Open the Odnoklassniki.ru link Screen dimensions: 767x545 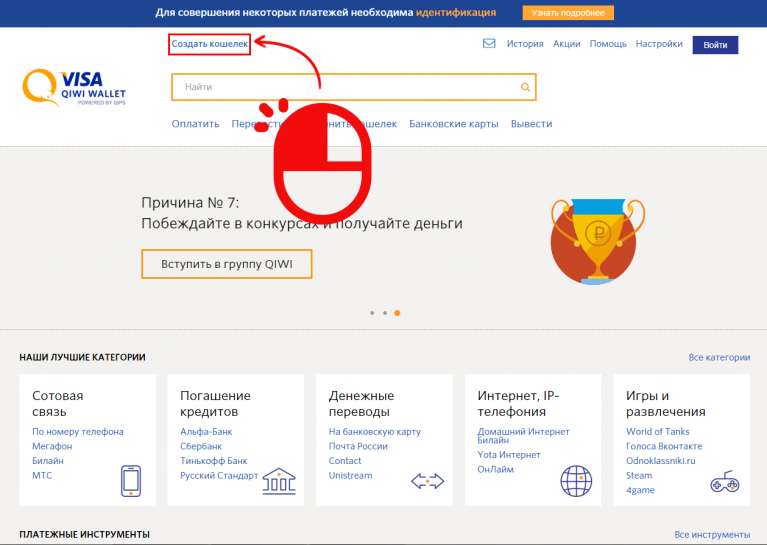[x=660, y=461]
